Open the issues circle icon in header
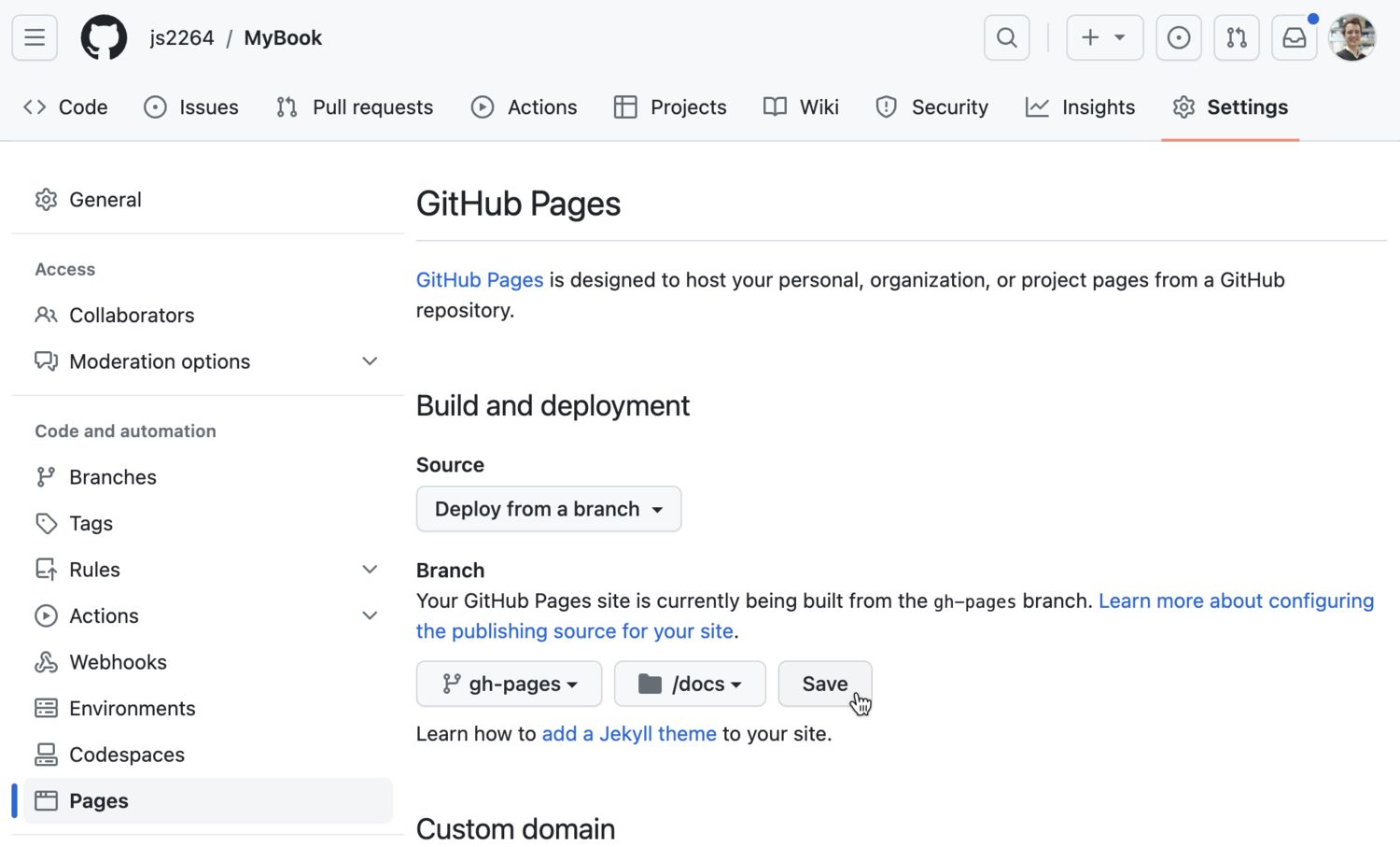This screenshot has width=1400, height=847. click(1178, 38)
